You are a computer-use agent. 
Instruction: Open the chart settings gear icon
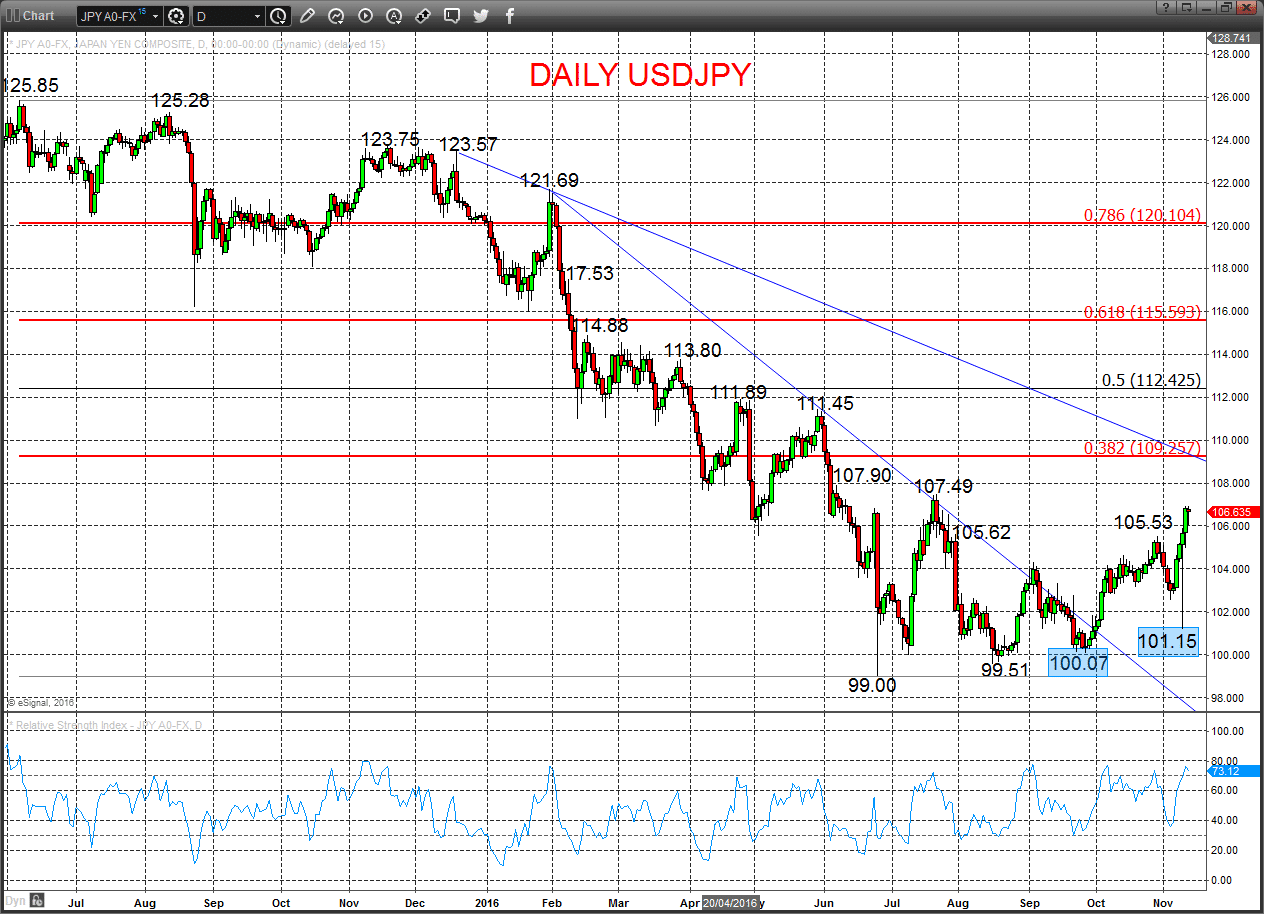pyautogui.click(x=177, y=16)
